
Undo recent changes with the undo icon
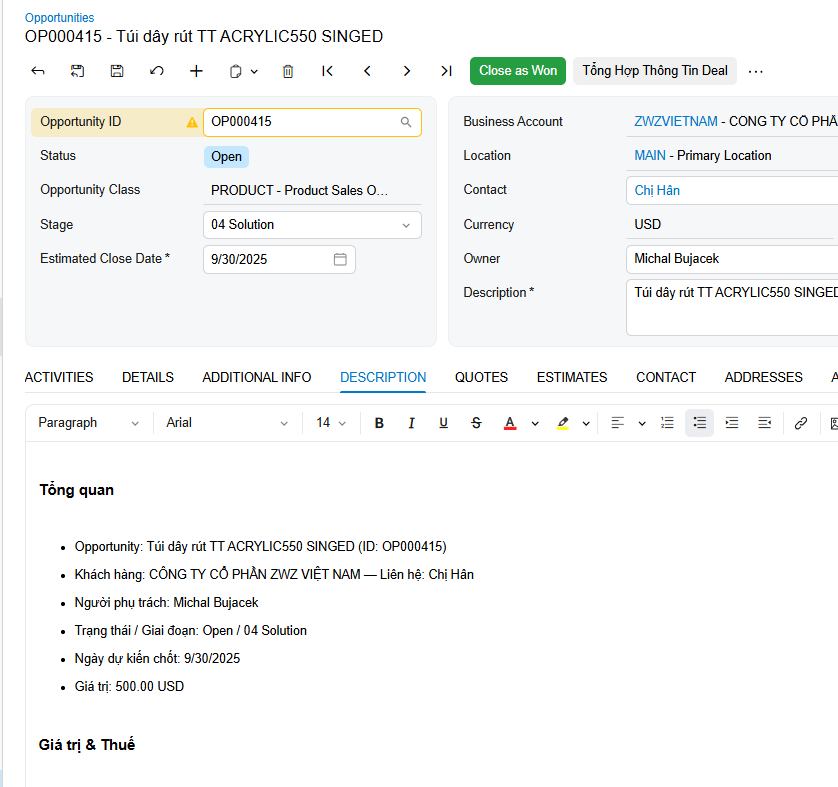point(157,71)
